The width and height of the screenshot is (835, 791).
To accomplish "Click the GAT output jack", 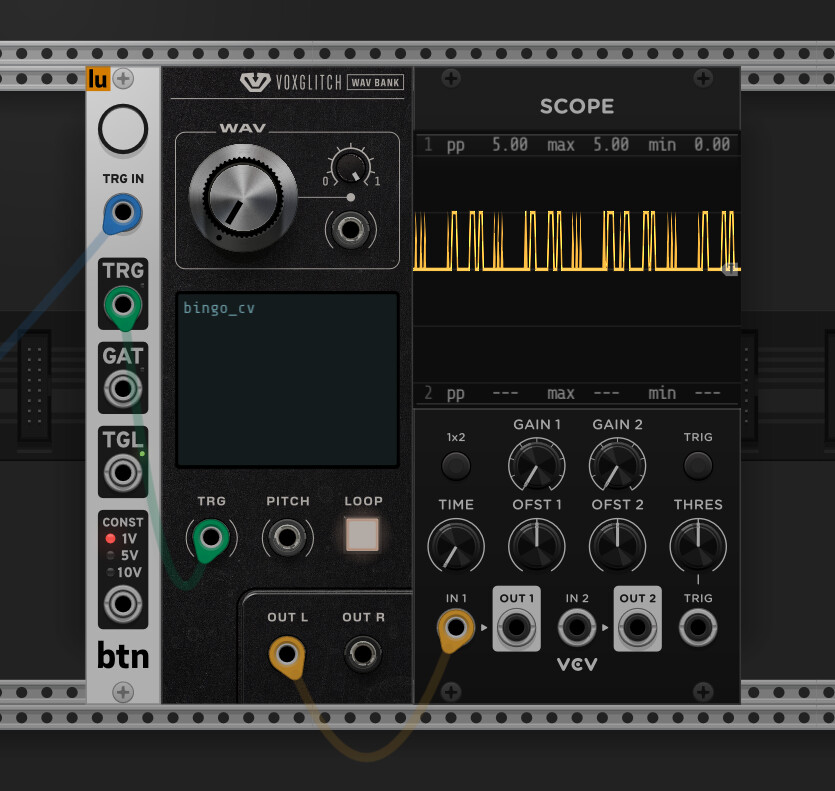I will (123, 389).
